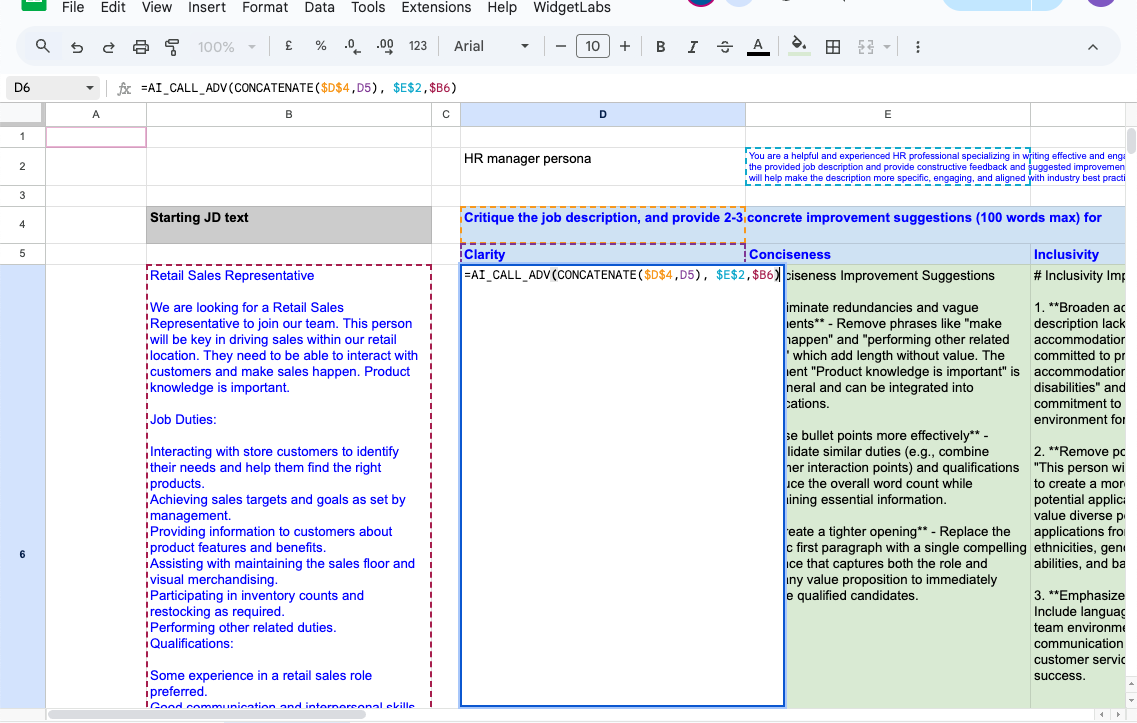Select column B header
This screenshot has height=723, width=1137.
click(x=289, y=115)
